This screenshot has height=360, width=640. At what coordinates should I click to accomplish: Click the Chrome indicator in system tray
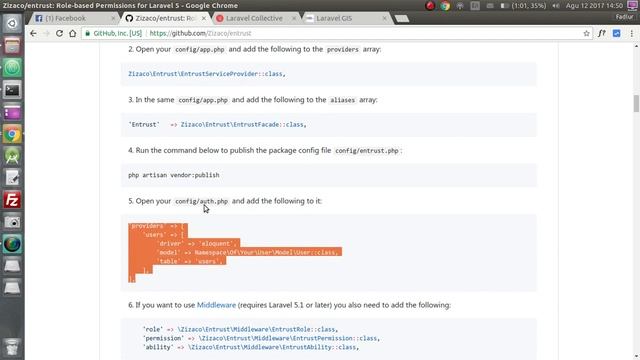pos(445,6)
